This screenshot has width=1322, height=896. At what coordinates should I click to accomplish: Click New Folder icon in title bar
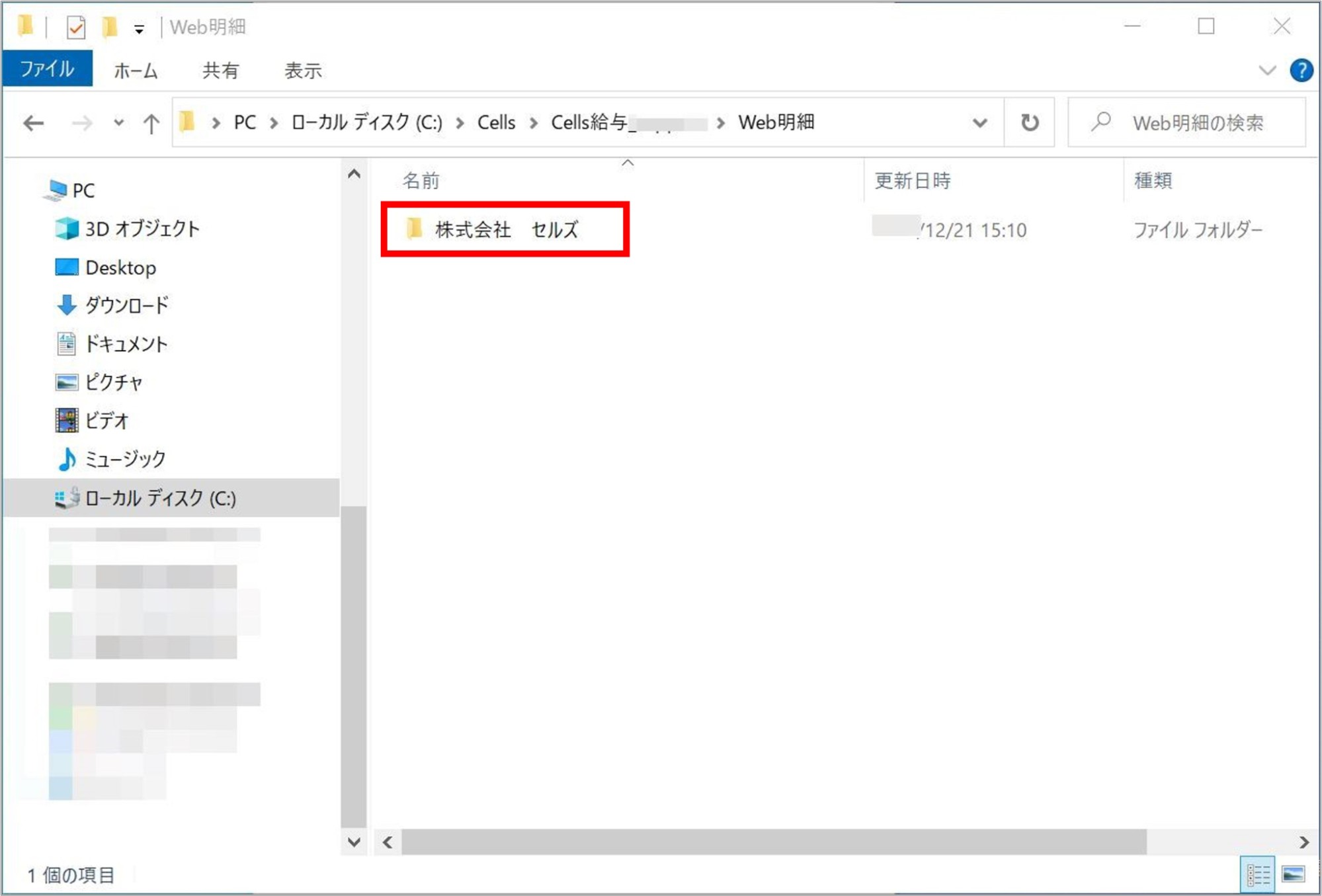[109, 27]
